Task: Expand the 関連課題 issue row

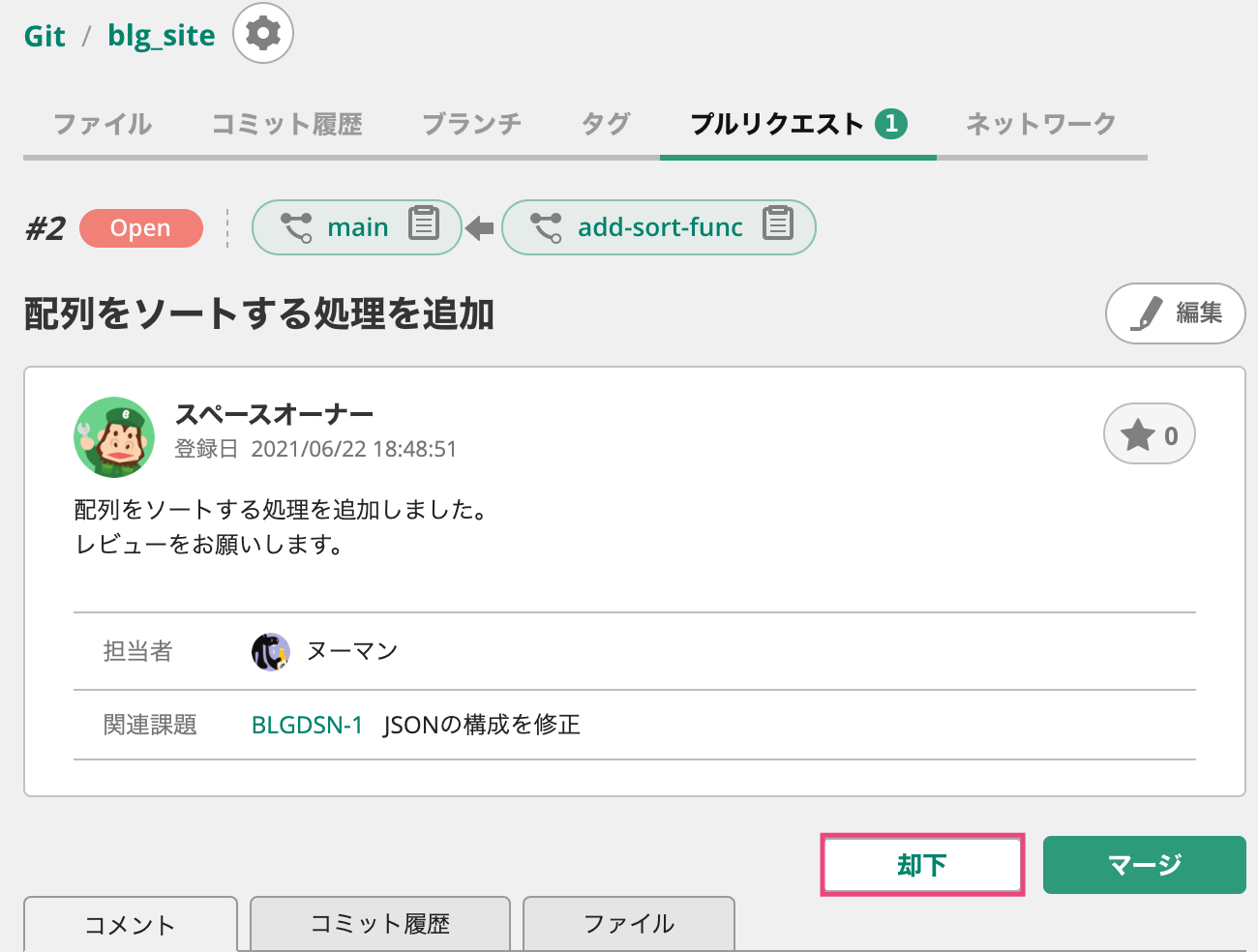Action: point(481,725)
